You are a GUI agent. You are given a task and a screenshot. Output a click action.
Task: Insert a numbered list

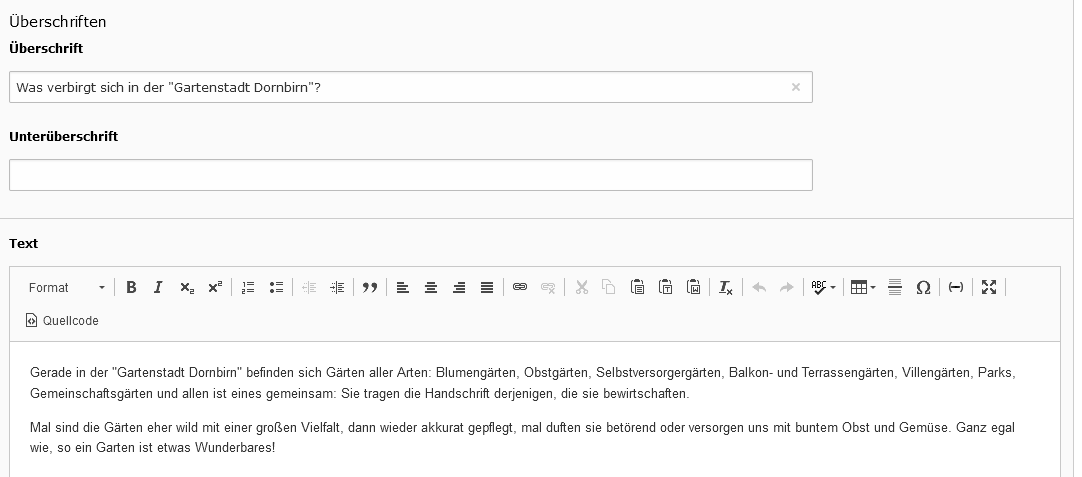click(248, 288)
